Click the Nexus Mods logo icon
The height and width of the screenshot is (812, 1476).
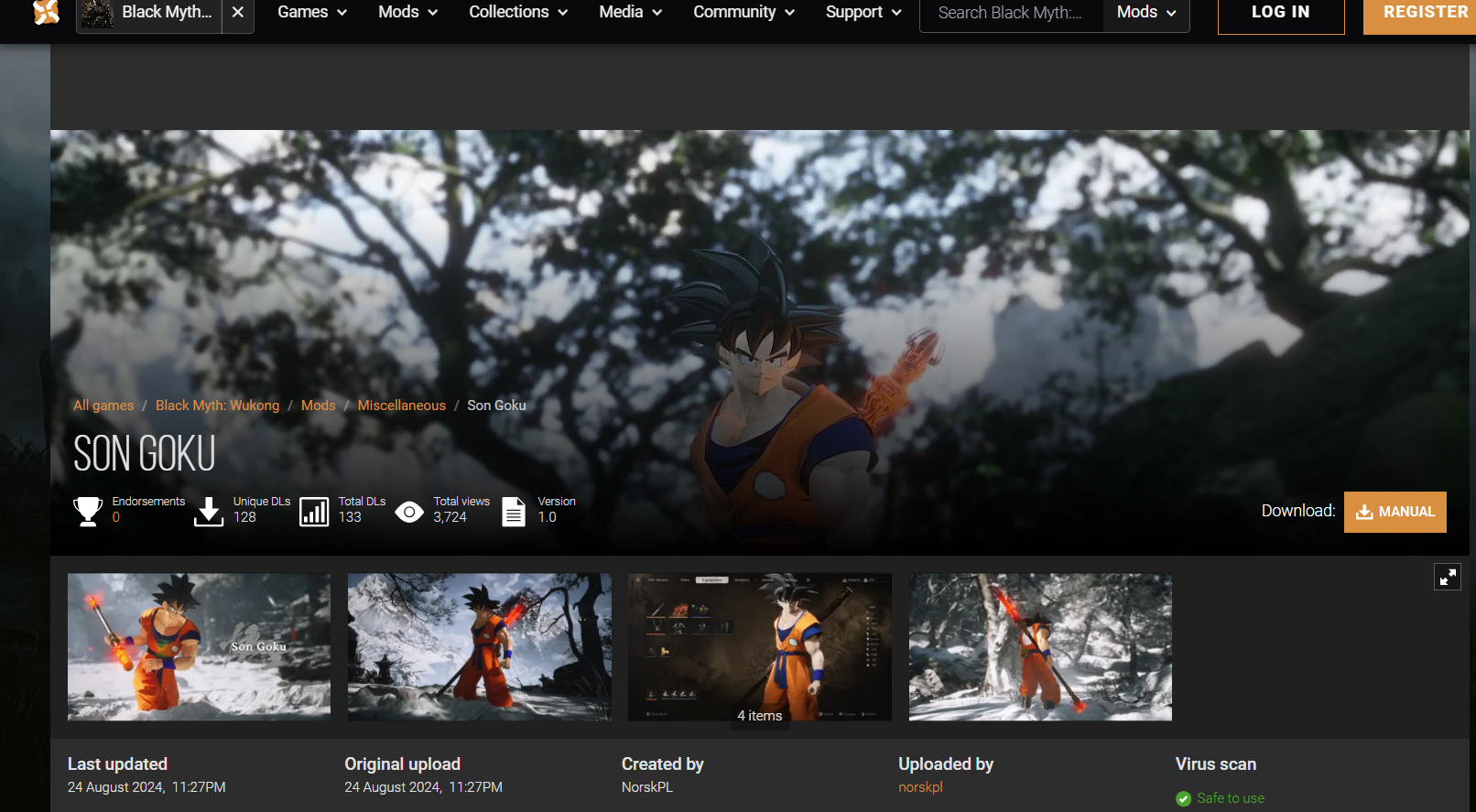[x=46, y=12]
